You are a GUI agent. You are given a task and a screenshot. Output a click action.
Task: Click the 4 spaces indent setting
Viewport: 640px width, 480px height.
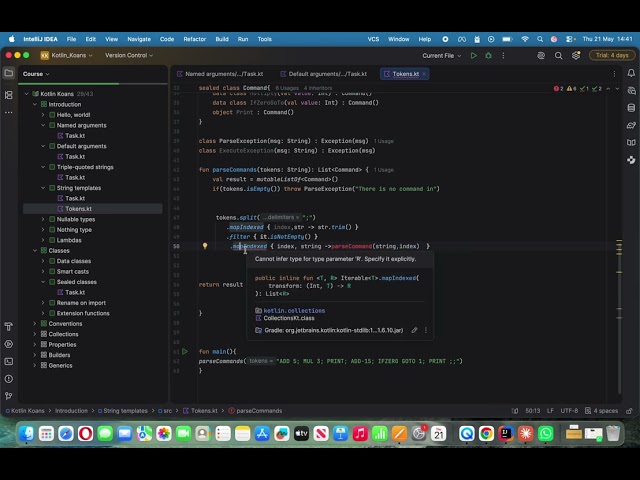click(601, 411)
